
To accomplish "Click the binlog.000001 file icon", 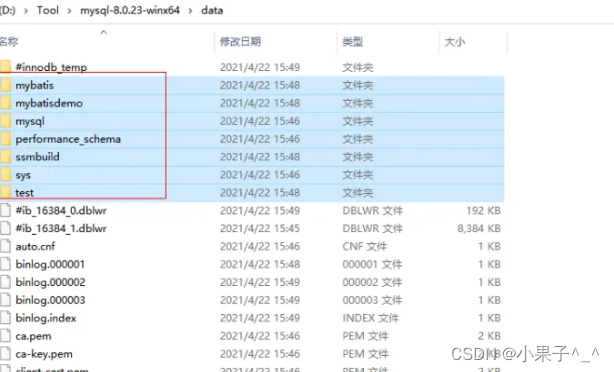I will point(5,264).
